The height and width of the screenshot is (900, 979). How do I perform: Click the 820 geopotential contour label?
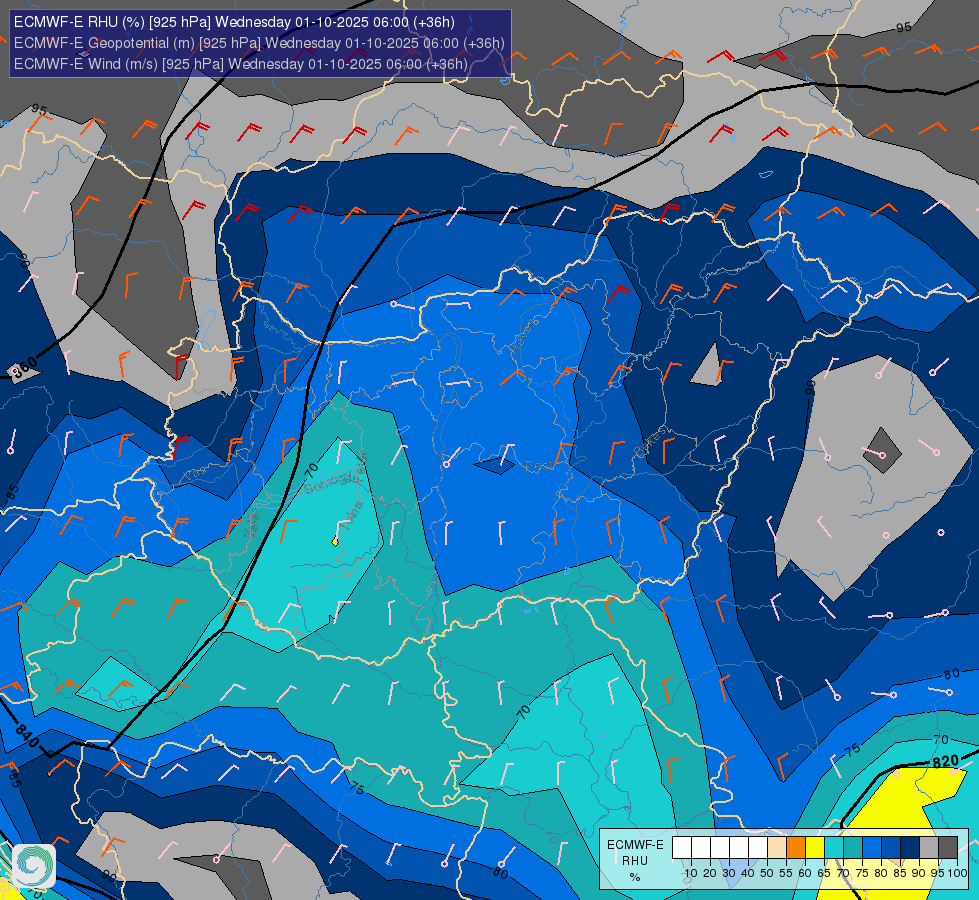point(945,762)
